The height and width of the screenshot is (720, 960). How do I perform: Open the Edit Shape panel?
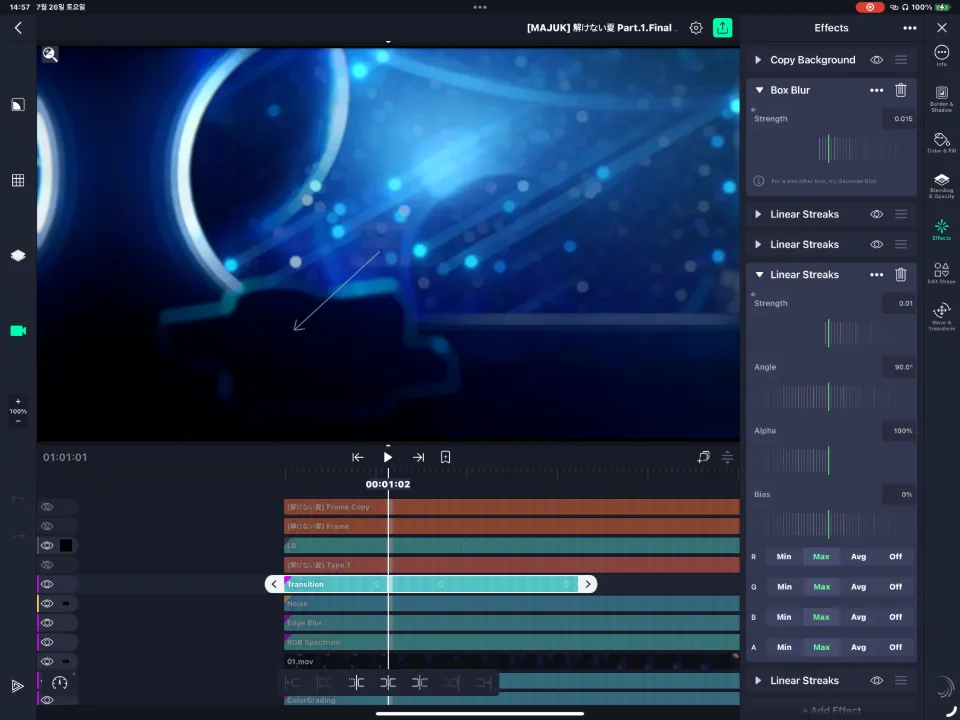pos(942,272)
